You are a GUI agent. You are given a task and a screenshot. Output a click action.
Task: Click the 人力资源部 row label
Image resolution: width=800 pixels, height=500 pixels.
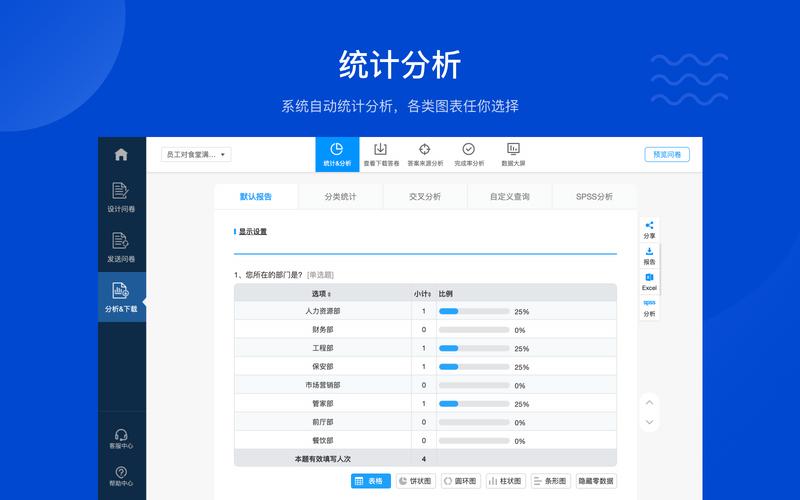tap(322, 311)
